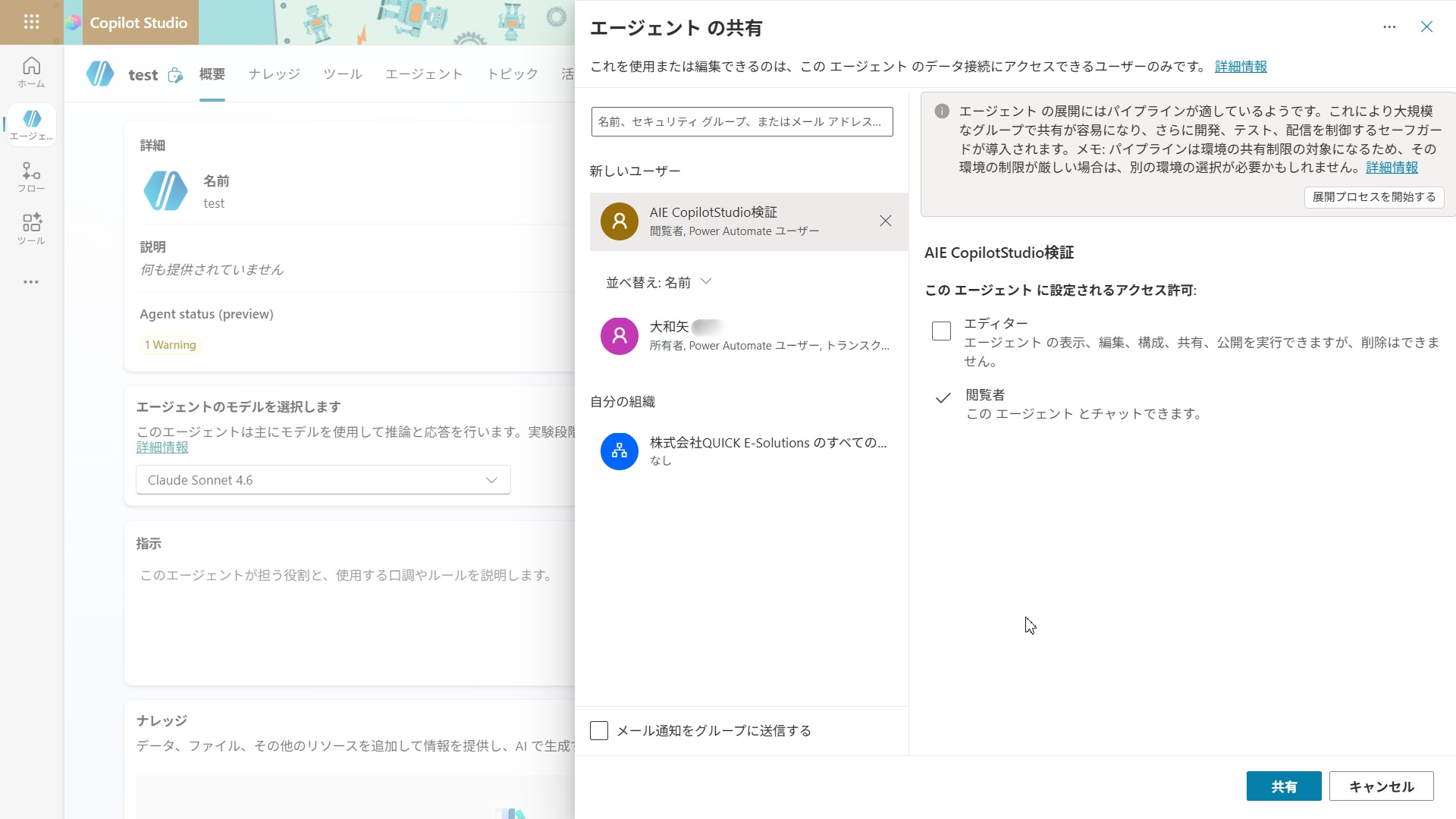
Task: Click the icon next to test title
Action: [x=175, y=74]
